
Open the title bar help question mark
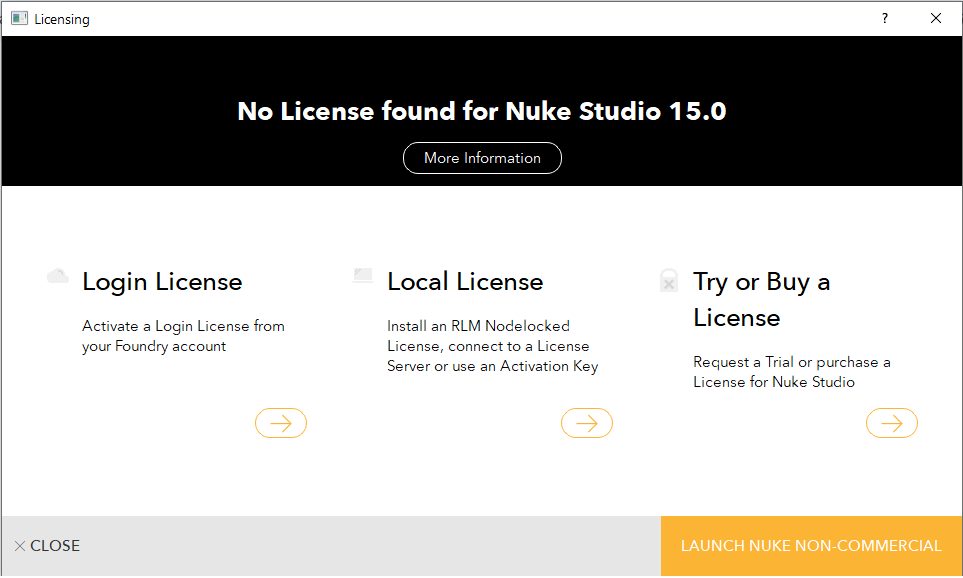tap(884, 18)
